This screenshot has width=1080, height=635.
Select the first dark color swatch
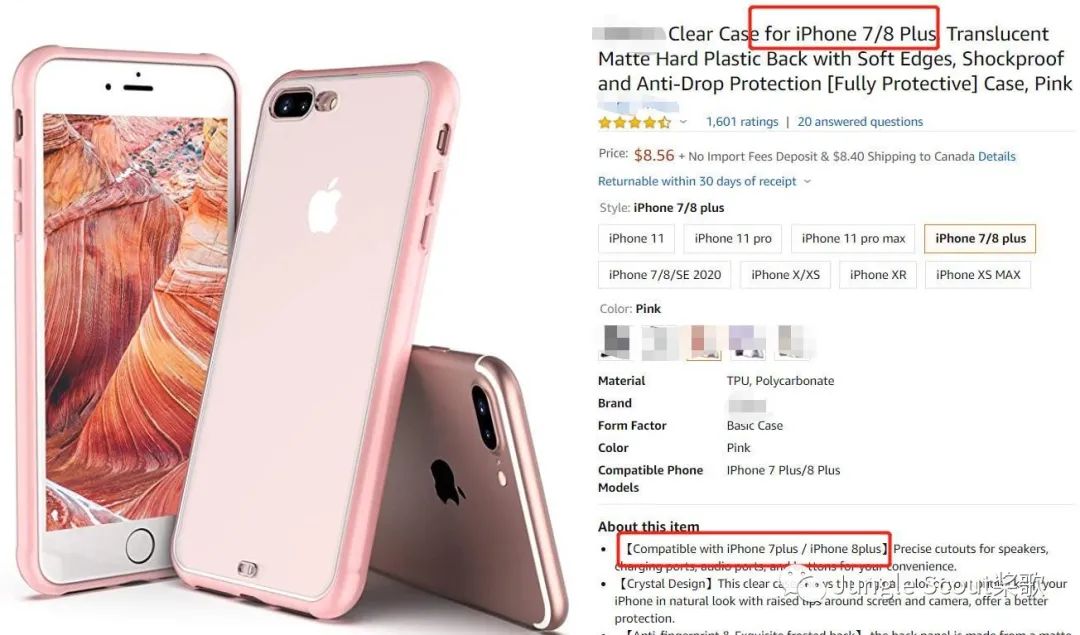tap(616, 342)
